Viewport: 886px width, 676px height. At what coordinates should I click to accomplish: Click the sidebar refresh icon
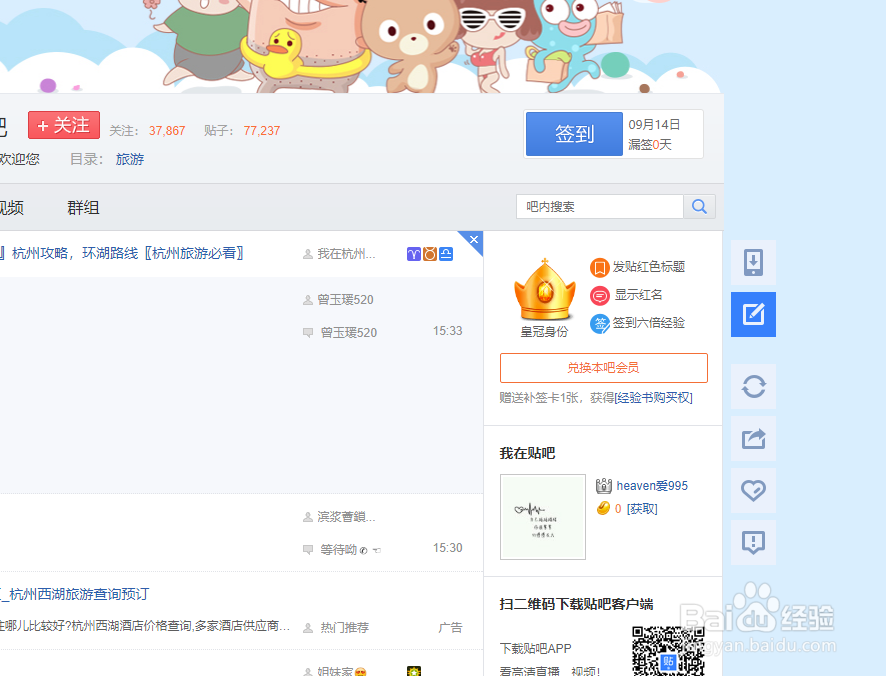(753, 387)
